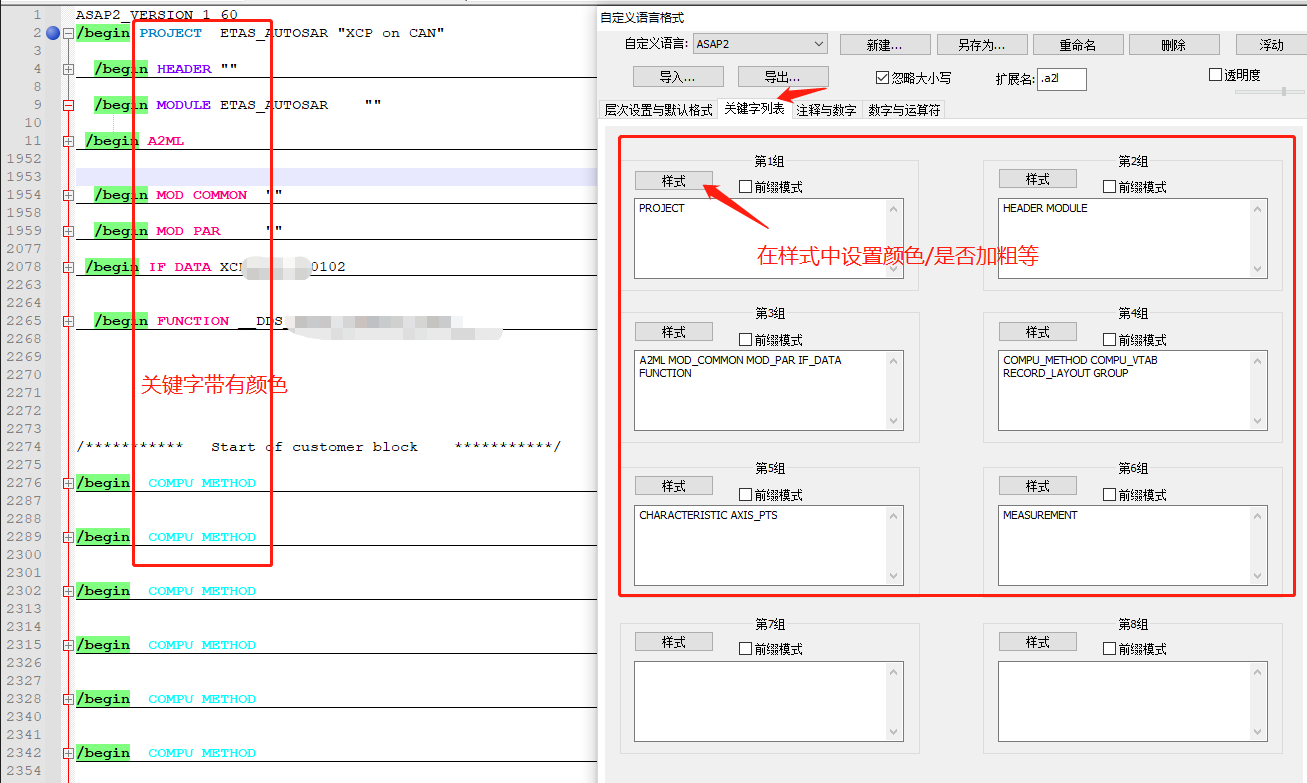Expand the IF_DATA fold on line 2078
This screenshot has width=1307, height=783.
pyautogui.click(x=68, y=267)
